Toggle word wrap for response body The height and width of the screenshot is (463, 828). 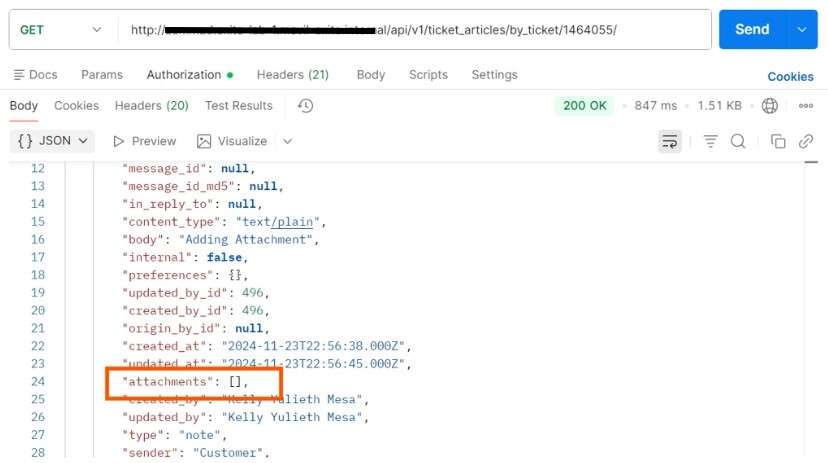(x=669, y=141)
